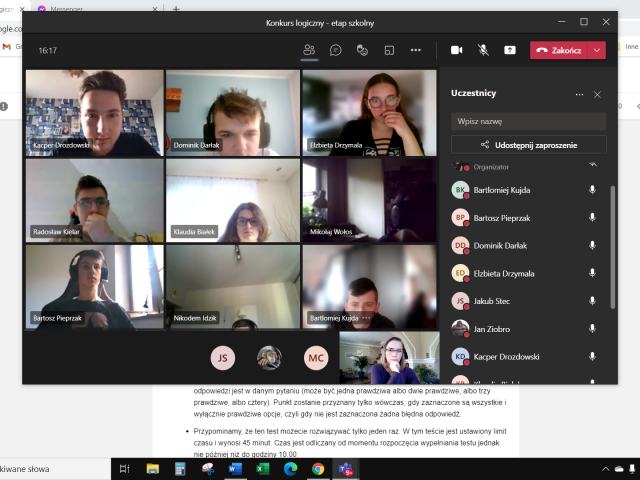Show participants panel icon in Teams toolbar

click(x=309, y=50)
